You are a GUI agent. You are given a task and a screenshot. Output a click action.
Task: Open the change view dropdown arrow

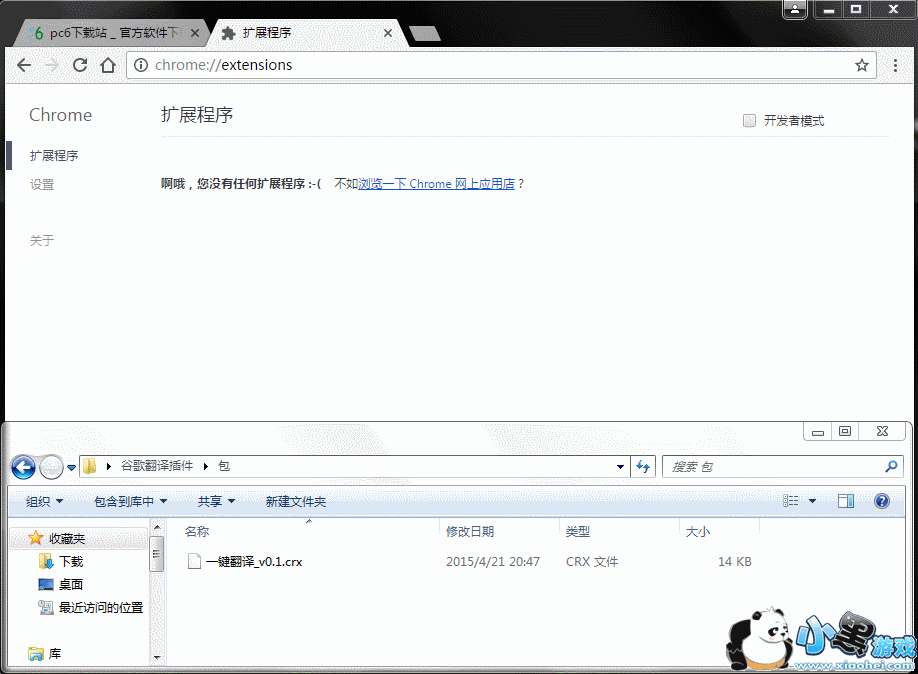[x=812, y=501]
